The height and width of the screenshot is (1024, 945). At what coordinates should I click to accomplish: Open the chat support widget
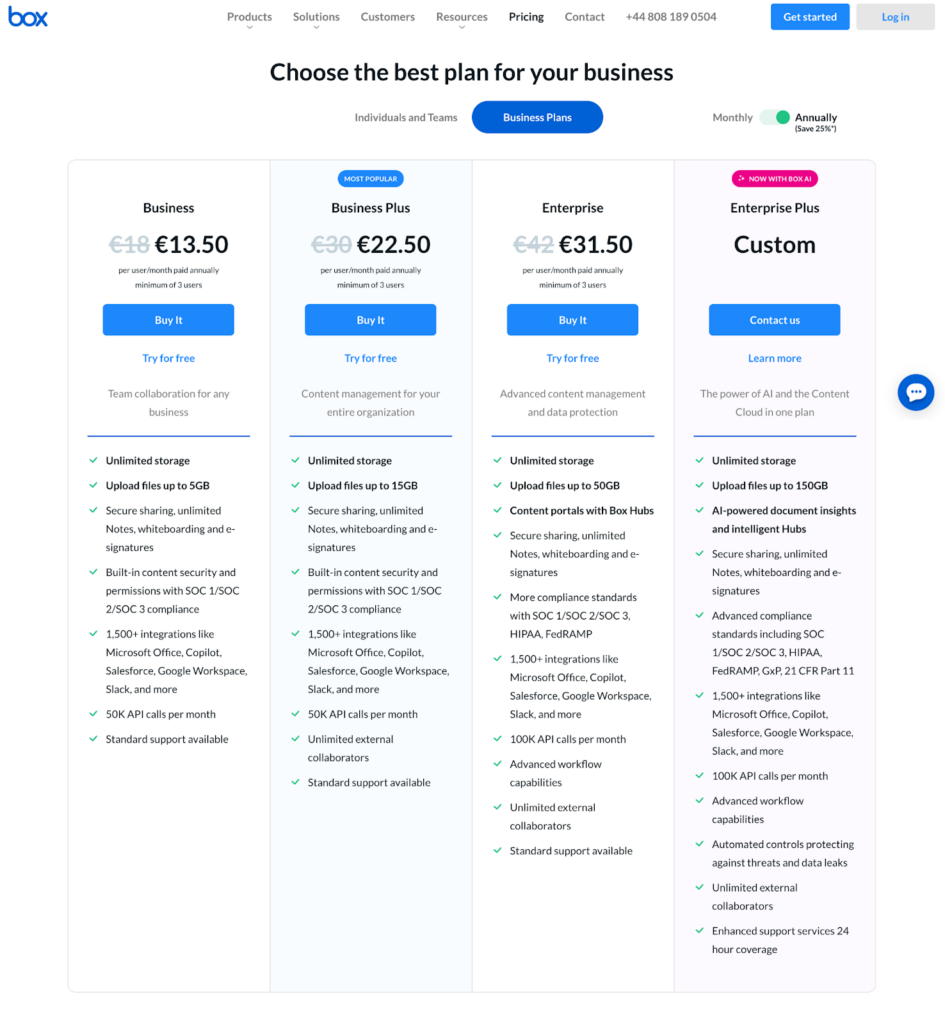(x=915, y=392)
